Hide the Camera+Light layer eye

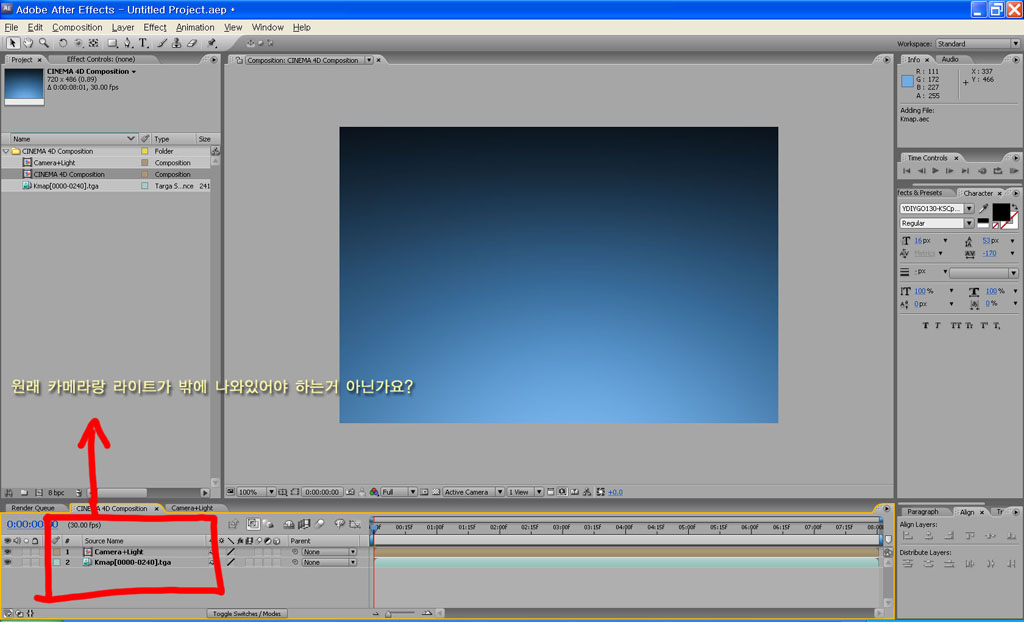click(x=7, y=552)
